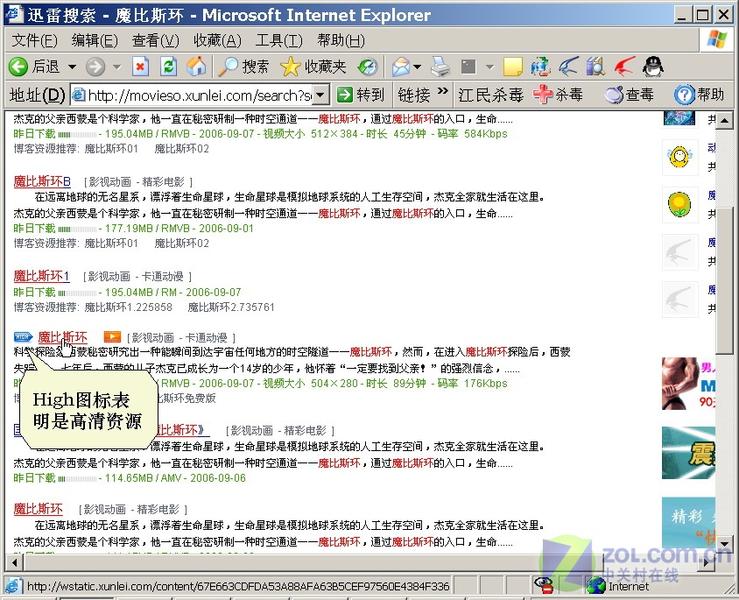The width and height of the screenshot is (739, 600).
Task: Click the download progress bar for 177.19MB
Action: [x=77, y=230]
